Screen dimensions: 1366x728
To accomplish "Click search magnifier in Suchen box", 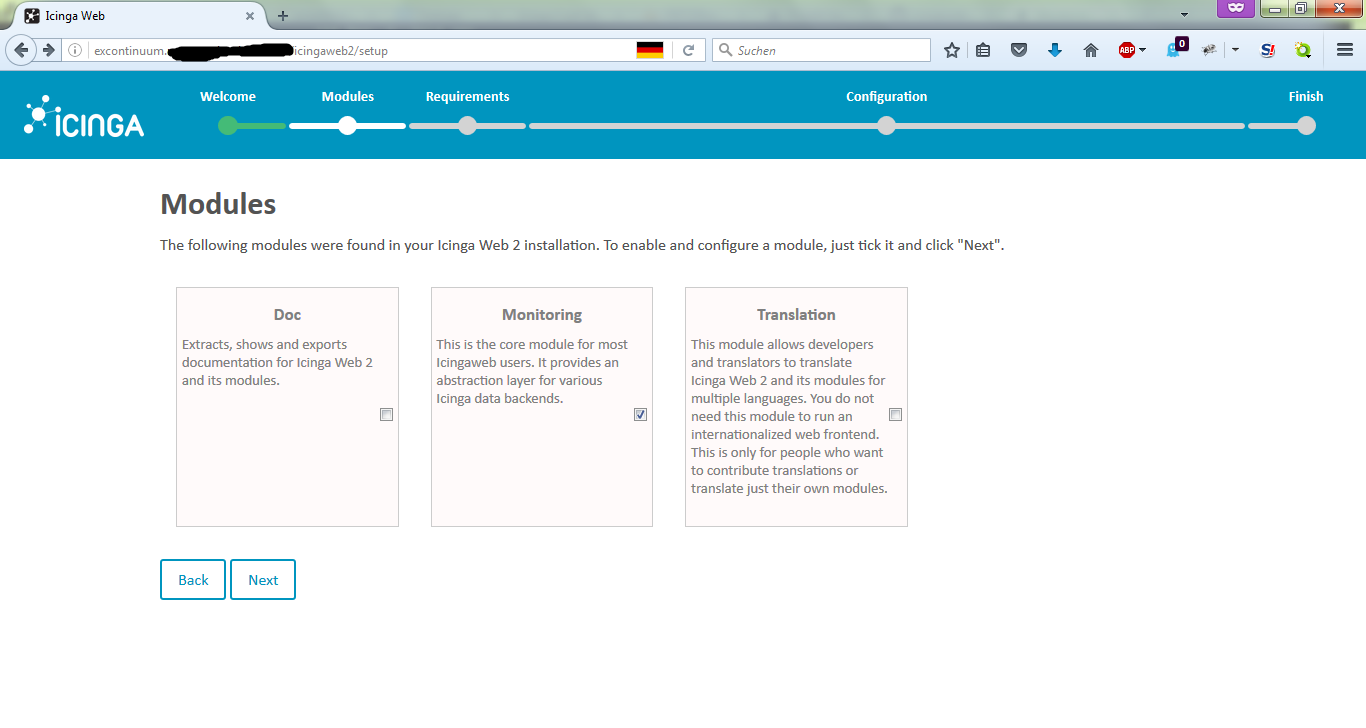I will tap(725, 50).
